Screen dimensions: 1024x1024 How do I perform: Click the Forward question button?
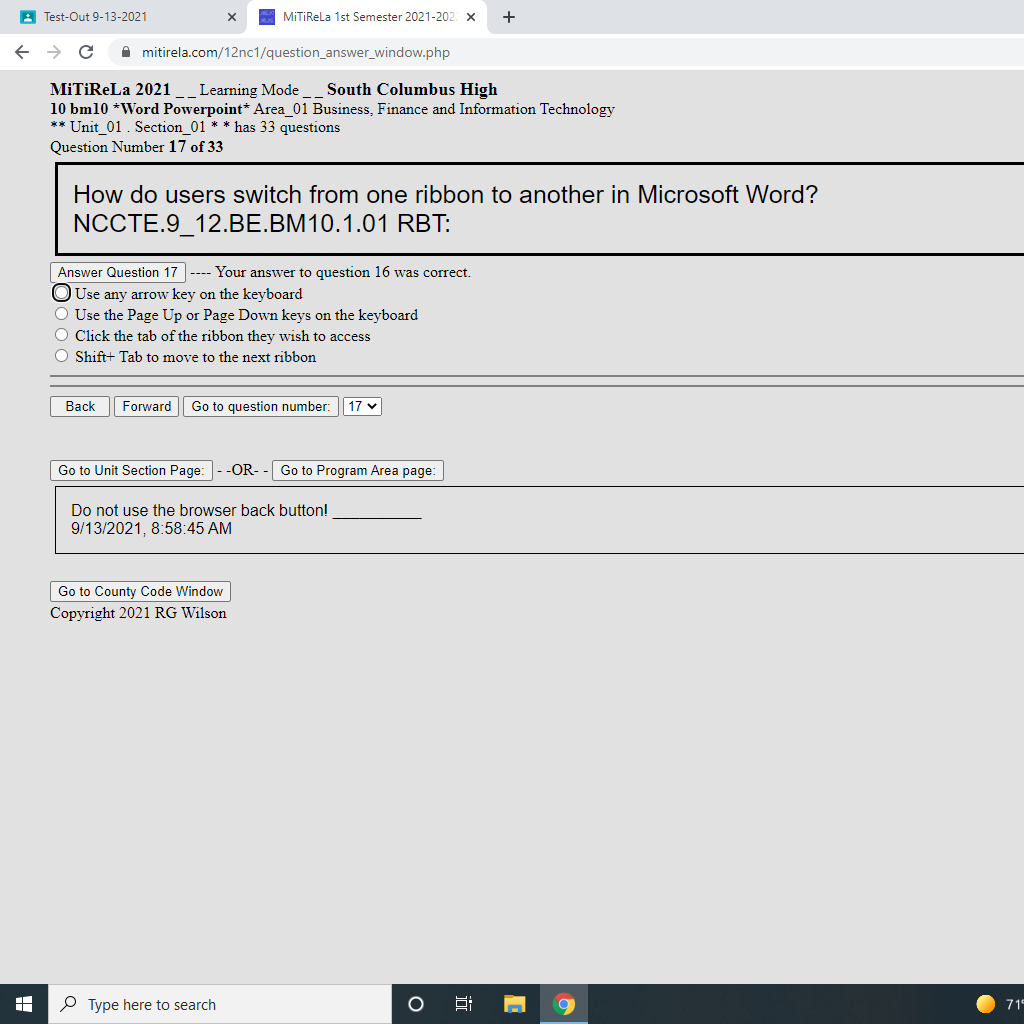tap(146, 406)
